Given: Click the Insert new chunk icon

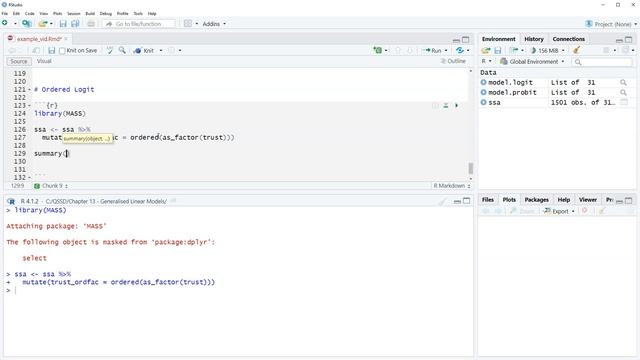Looking at the screenshot, I should pyautogui.click(x=378, y=50).
